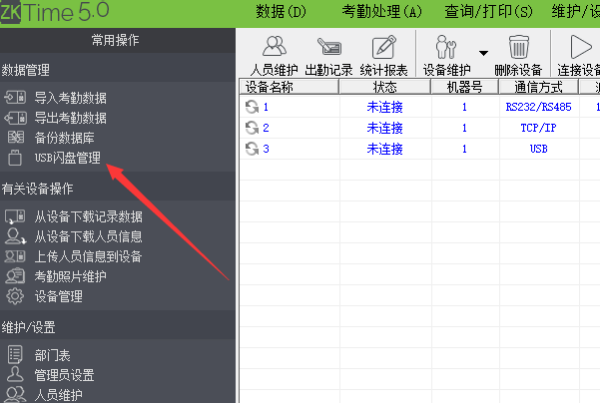Click the refresh icon for device 3
The height and width of the screenshot is (403, 600).
[x=252, y=148]
